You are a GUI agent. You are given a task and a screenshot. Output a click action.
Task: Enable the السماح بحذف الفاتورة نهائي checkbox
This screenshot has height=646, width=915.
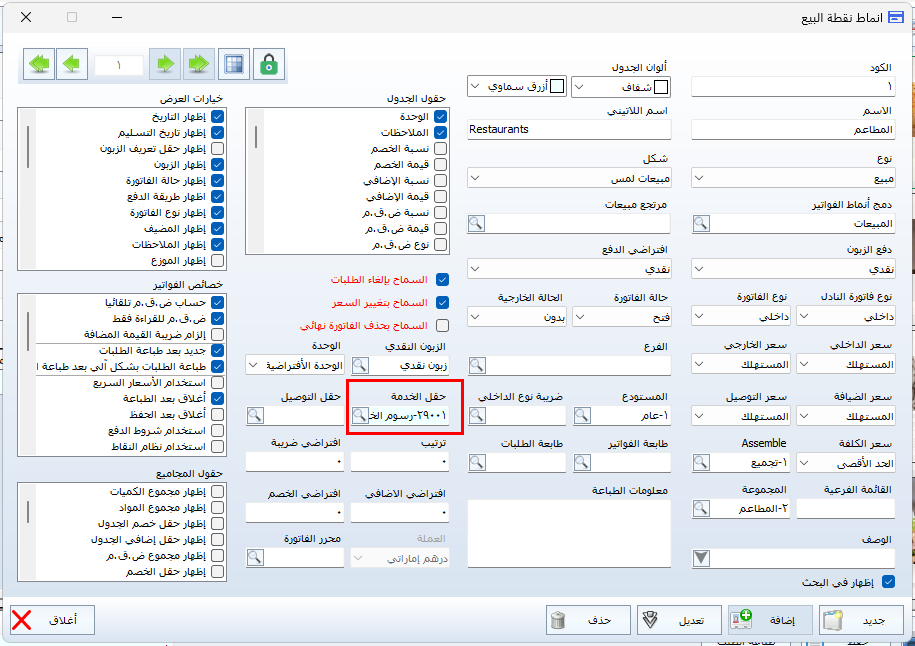point(442,325)
